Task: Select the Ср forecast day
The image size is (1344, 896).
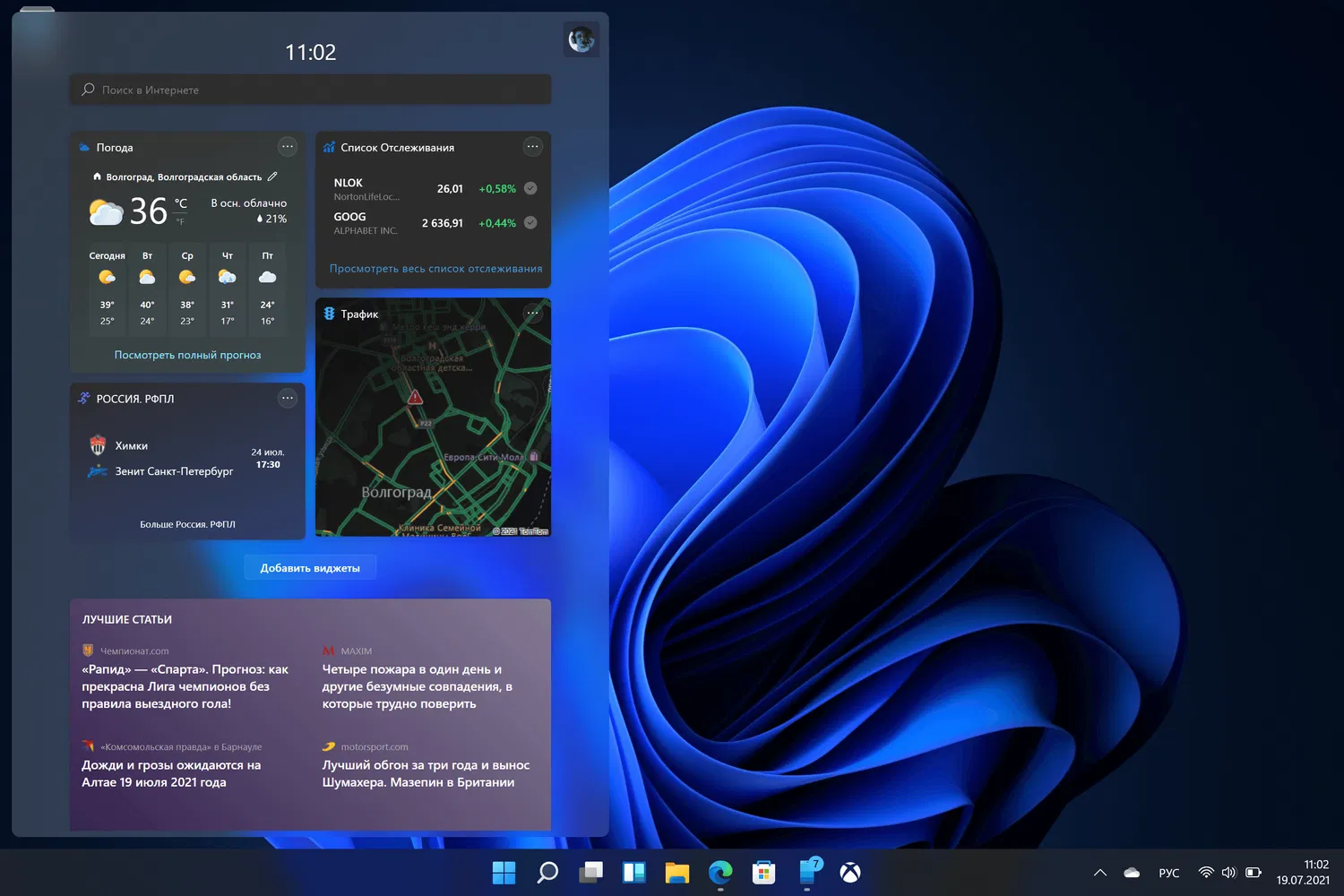Action: coord(187,289)
